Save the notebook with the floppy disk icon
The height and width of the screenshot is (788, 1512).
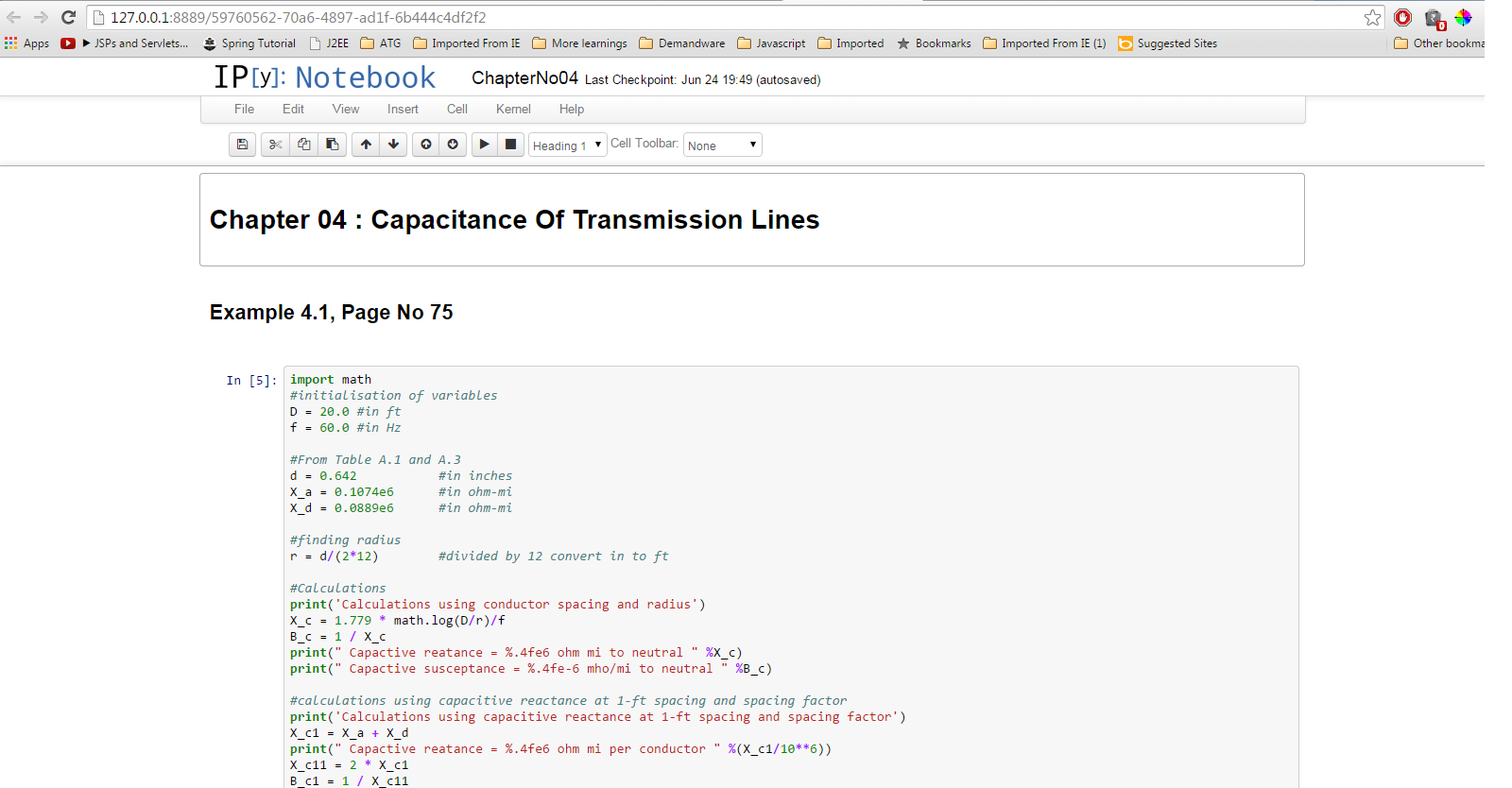[x=242, y=145]
